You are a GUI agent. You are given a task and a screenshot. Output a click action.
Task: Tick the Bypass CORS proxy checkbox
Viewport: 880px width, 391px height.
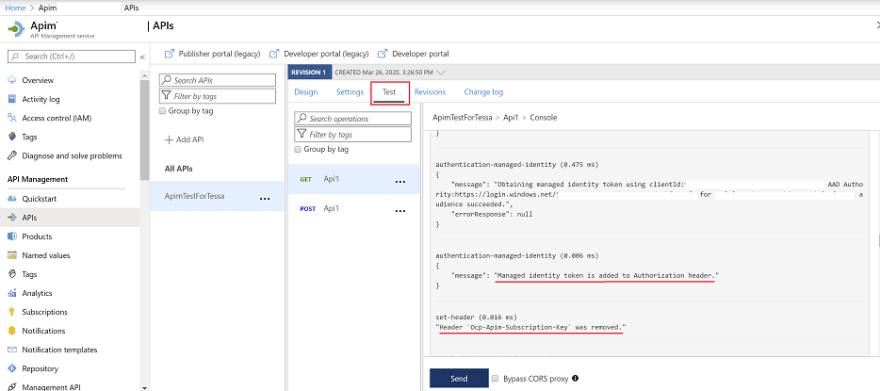495,379
